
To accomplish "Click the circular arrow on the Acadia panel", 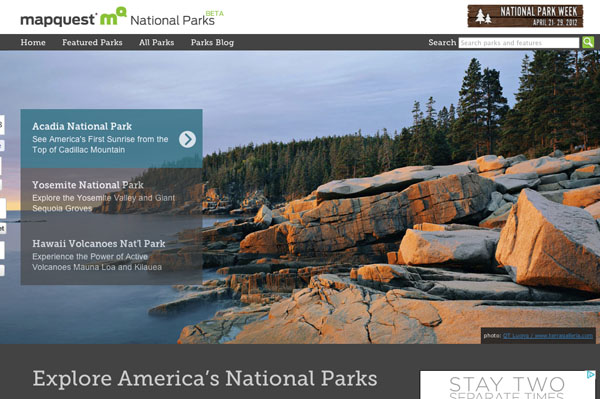I will 187,139.
